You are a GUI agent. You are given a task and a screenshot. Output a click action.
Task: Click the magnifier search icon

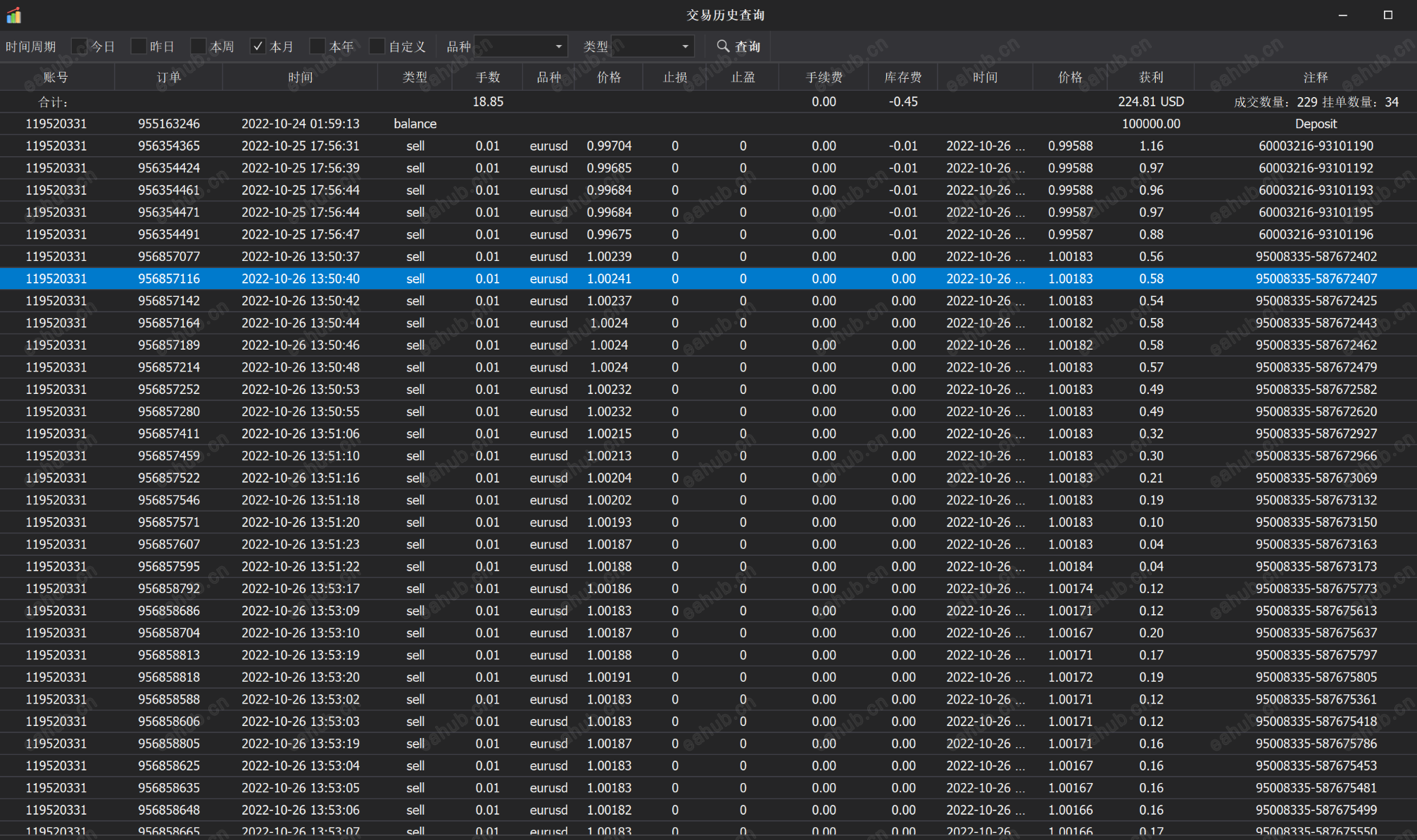coord(723,46)
